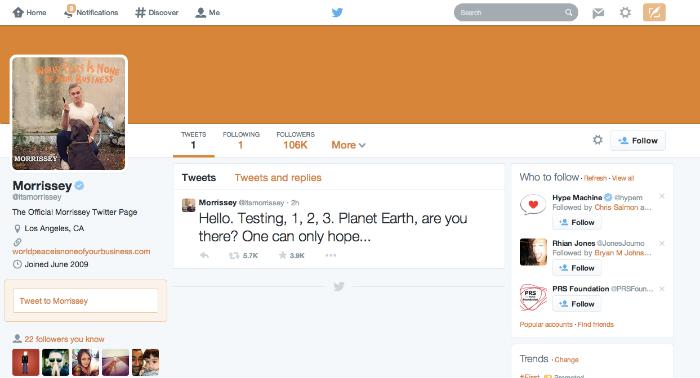Screen dimensions: 700x378
Task: View the Following count
Action: tap(241, 141)
